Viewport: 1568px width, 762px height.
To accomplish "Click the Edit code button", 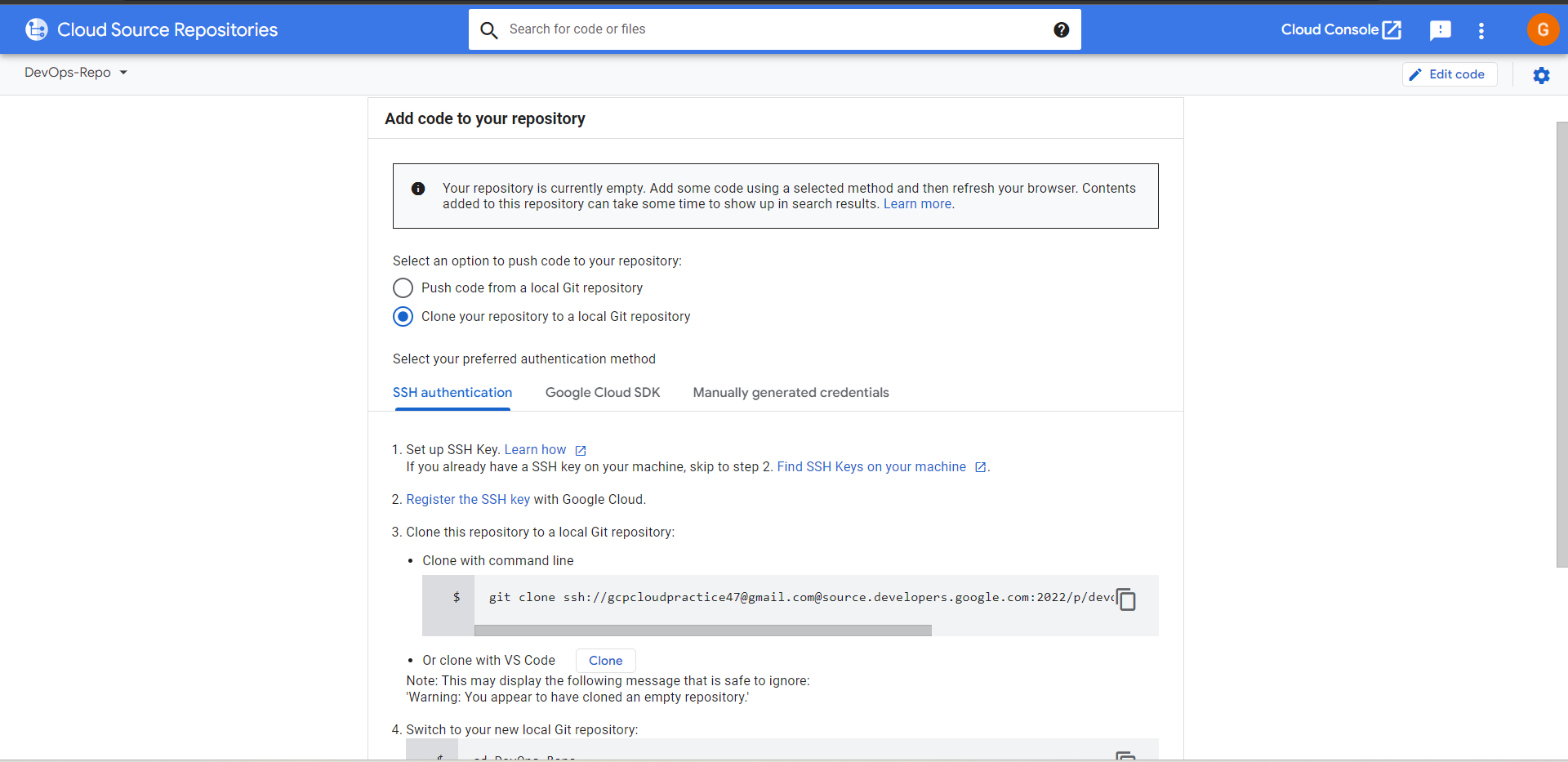I will coord(1449,74).
